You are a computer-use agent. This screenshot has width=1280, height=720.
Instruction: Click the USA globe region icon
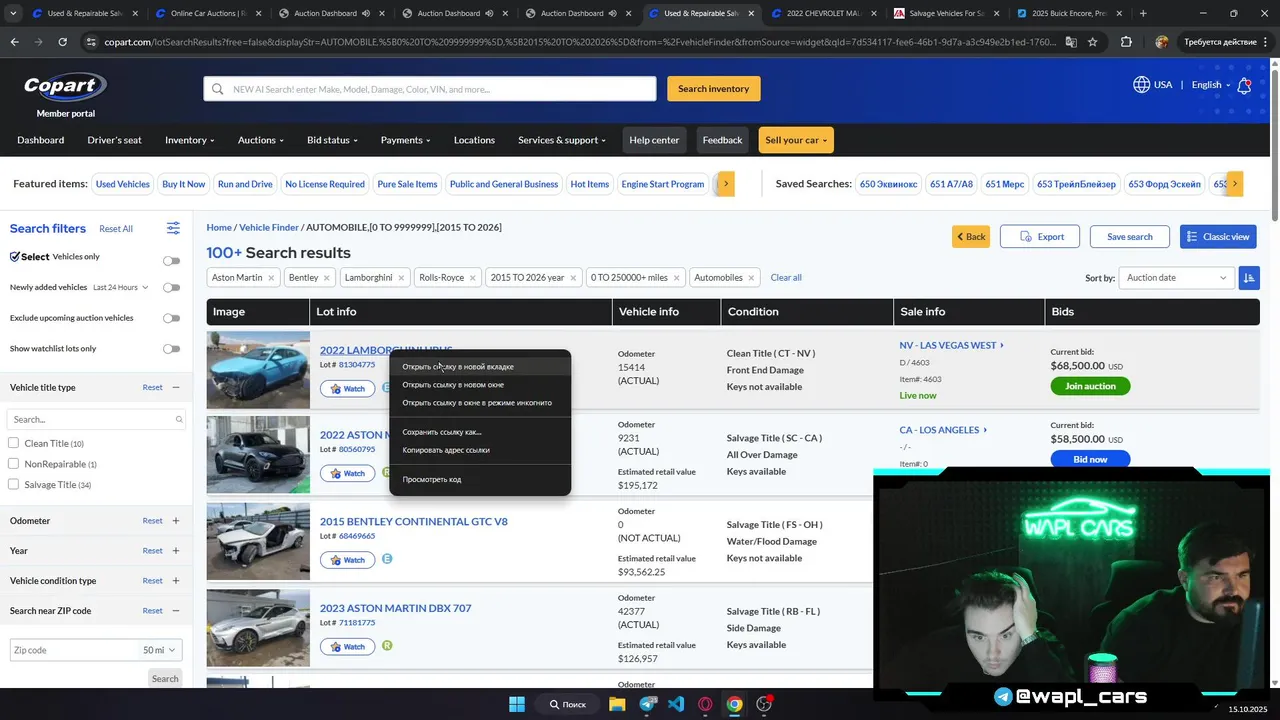pos(1141,85)
